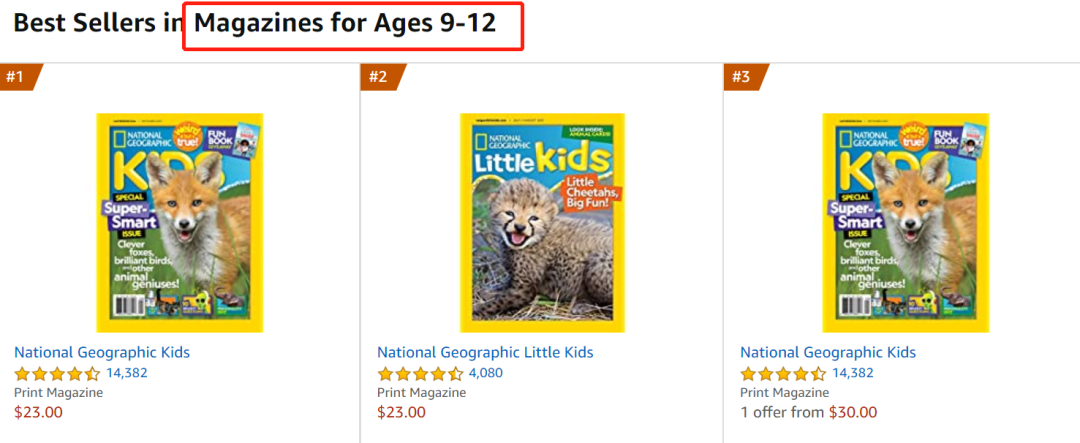The width and height of the screenshot is (1080, 443).
Task: Click the "1 offer from $30.00" link
Action: click(808, 412)
